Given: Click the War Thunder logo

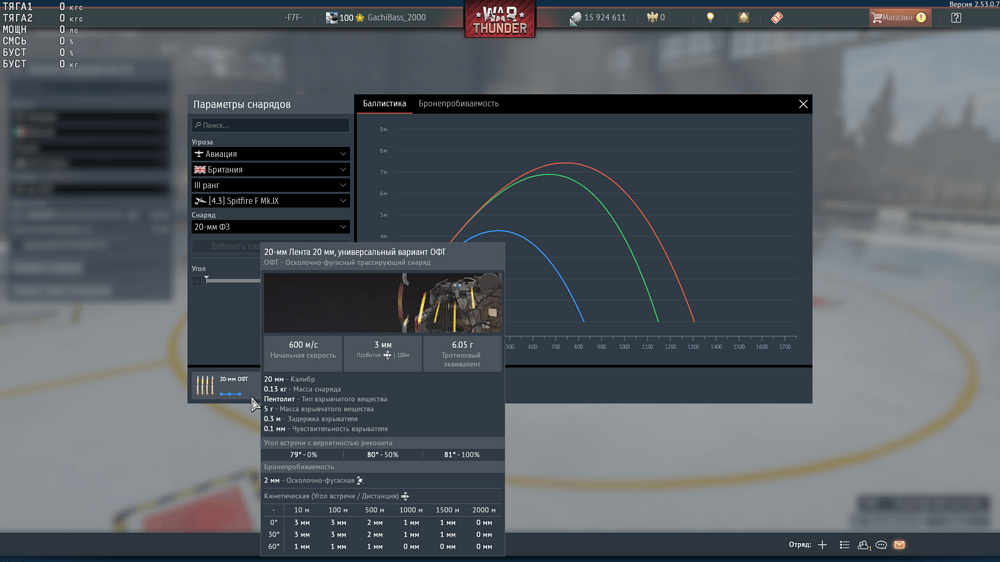Looking at the screenshot, I should pyautogui.click(x=499, y=19).
